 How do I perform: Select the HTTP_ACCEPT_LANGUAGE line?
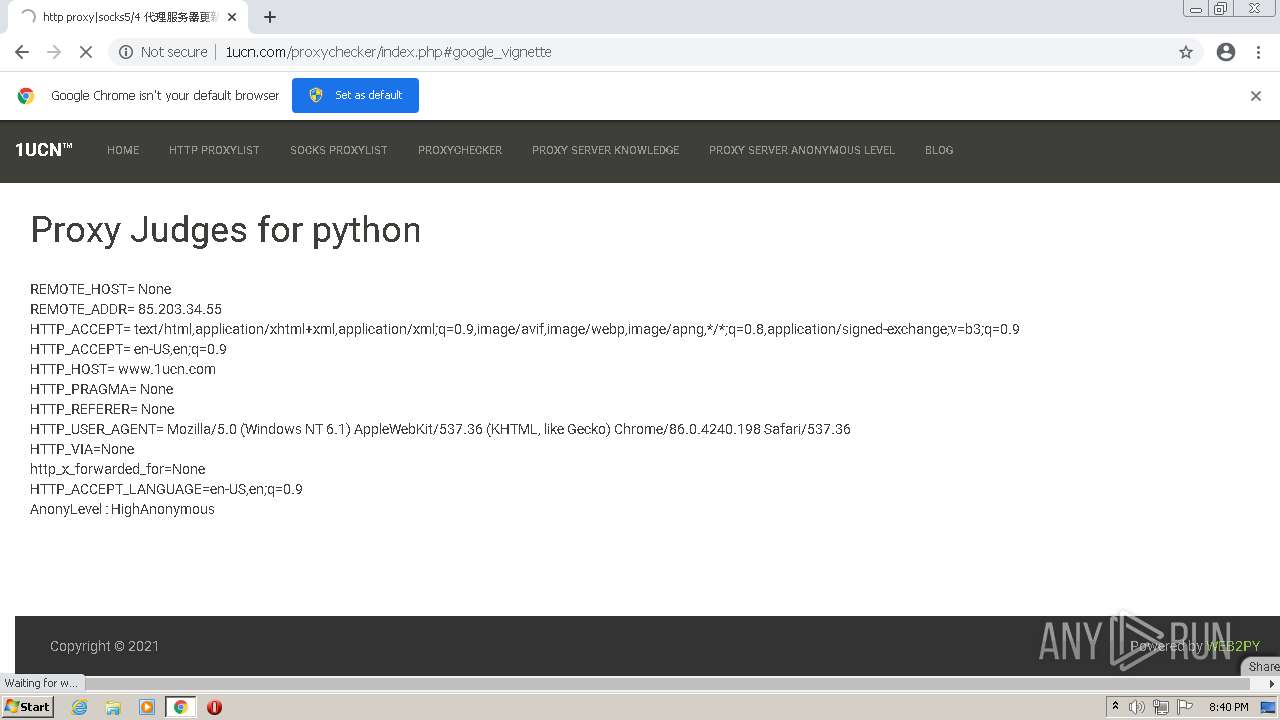[166, 489]
